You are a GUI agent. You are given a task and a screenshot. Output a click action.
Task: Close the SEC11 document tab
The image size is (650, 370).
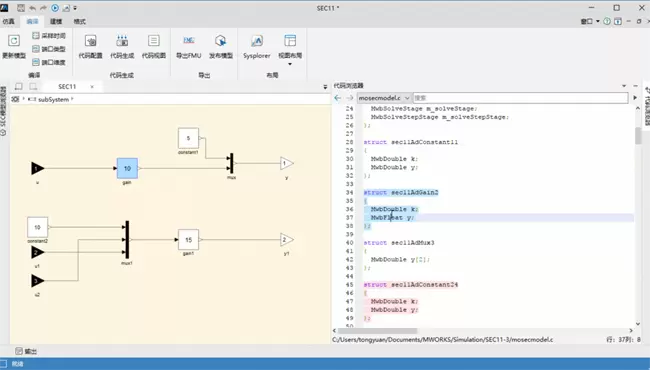(92, 87)
